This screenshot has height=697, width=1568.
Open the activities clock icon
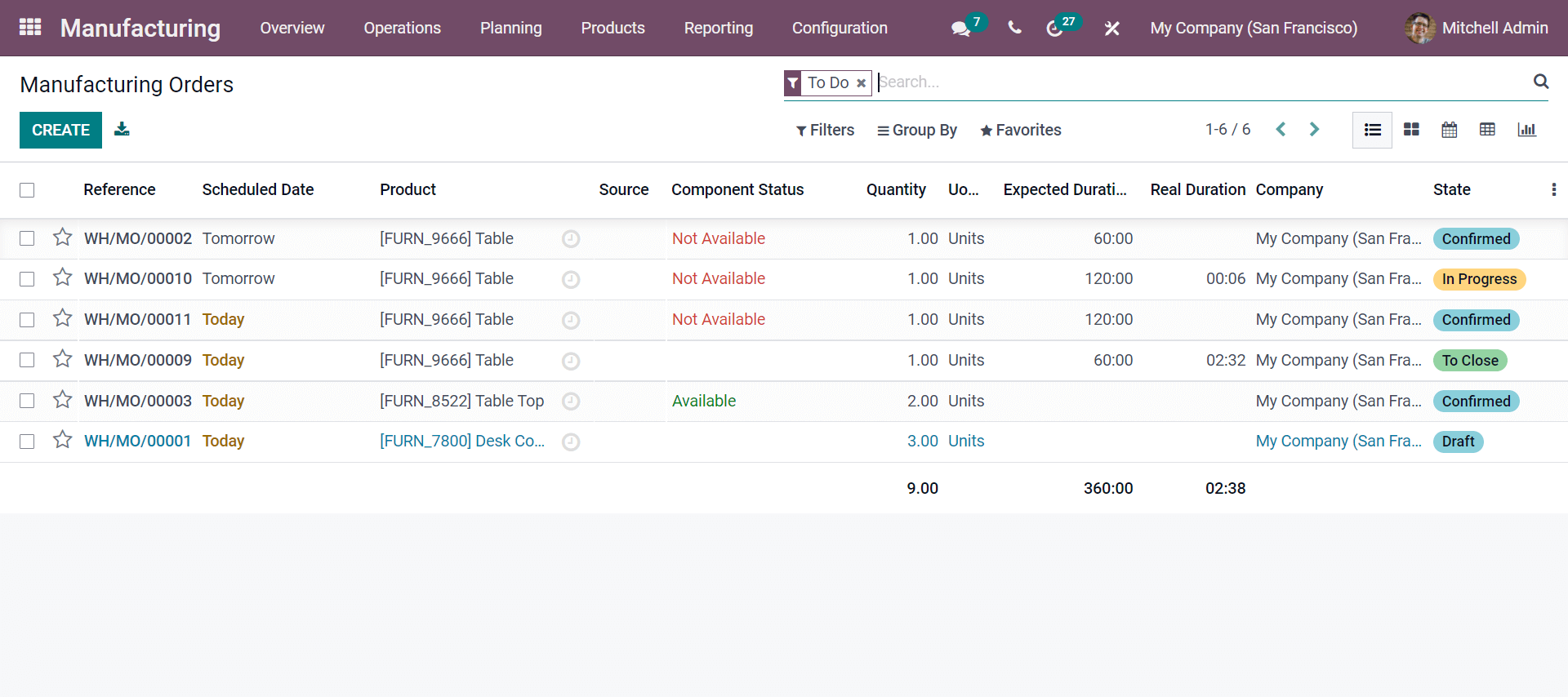coord(1054,29)
